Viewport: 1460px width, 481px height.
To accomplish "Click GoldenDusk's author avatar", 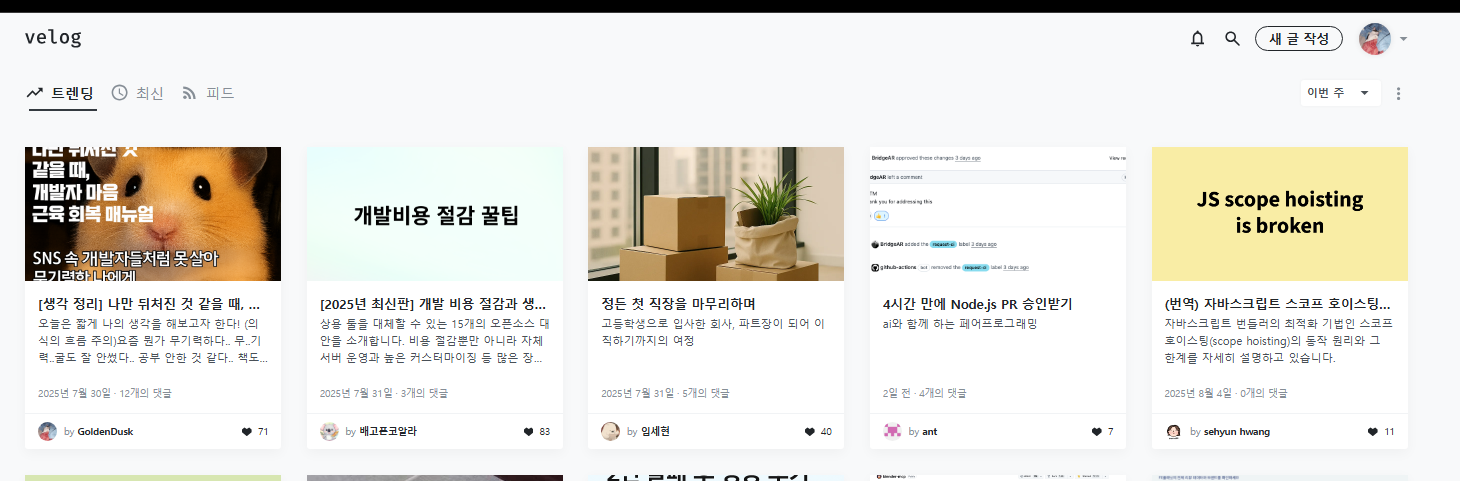I will click(47, 432).
